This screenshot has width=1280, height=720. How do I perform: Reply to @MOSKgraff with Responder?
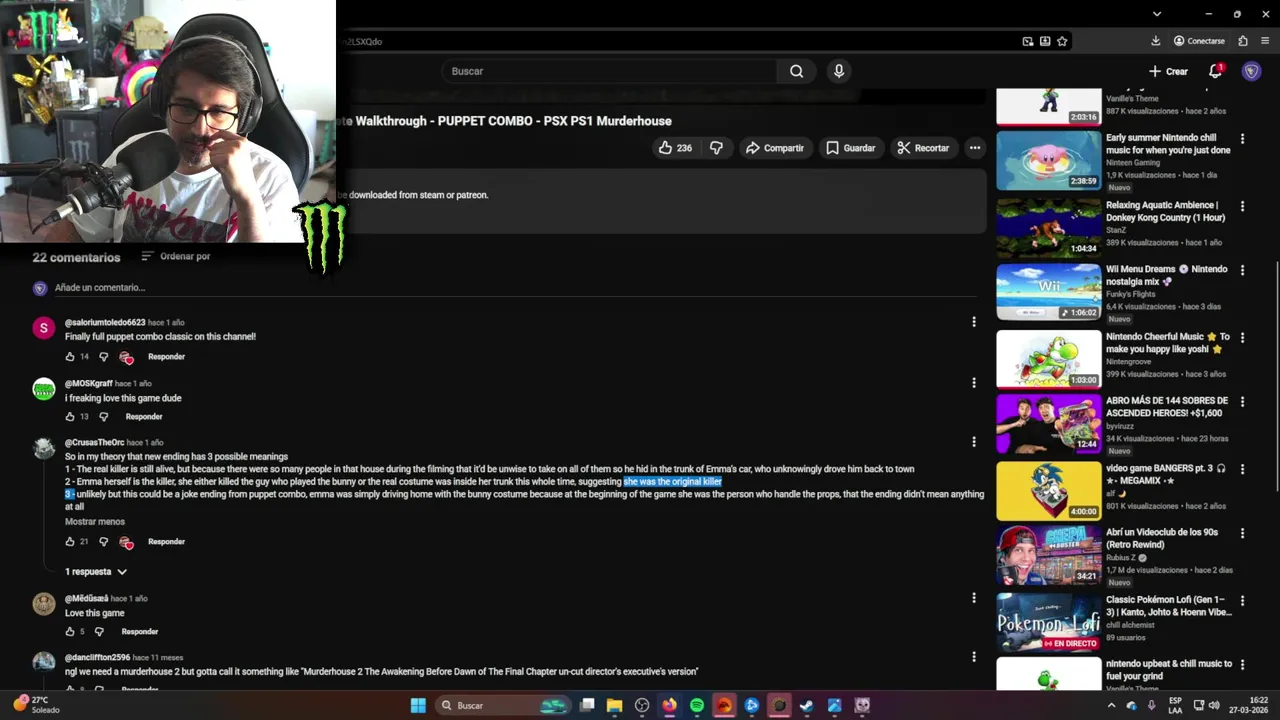144,417
